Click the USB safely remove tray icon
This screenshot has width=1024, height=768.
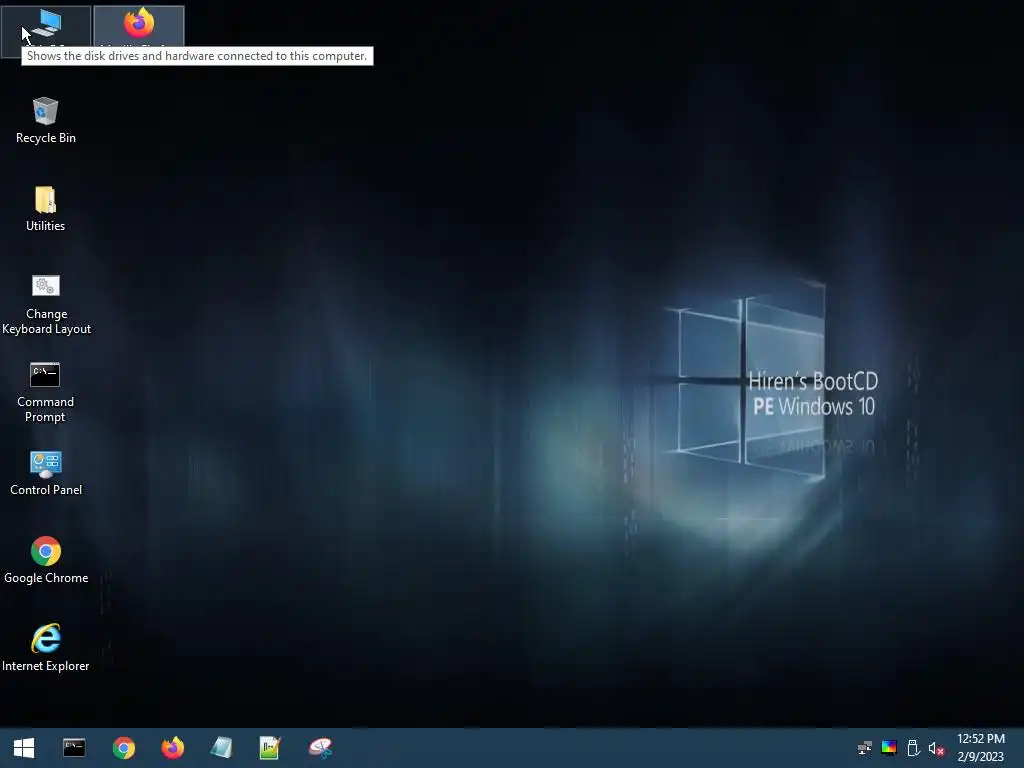click(913, 748)
